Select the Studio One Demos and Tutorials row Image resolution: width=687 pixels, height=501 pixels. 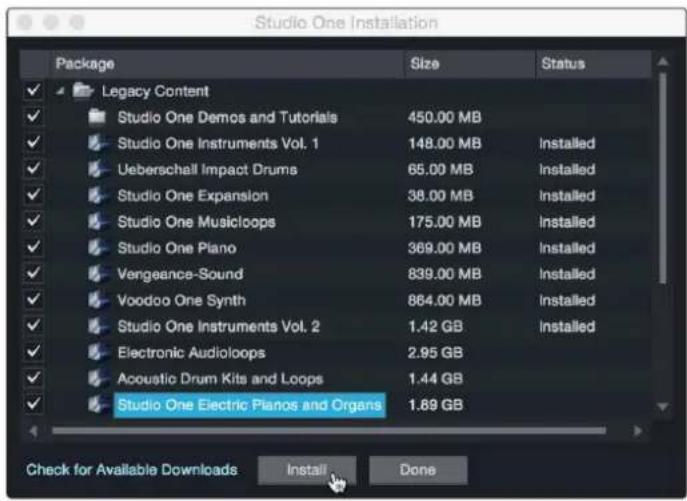337,117
